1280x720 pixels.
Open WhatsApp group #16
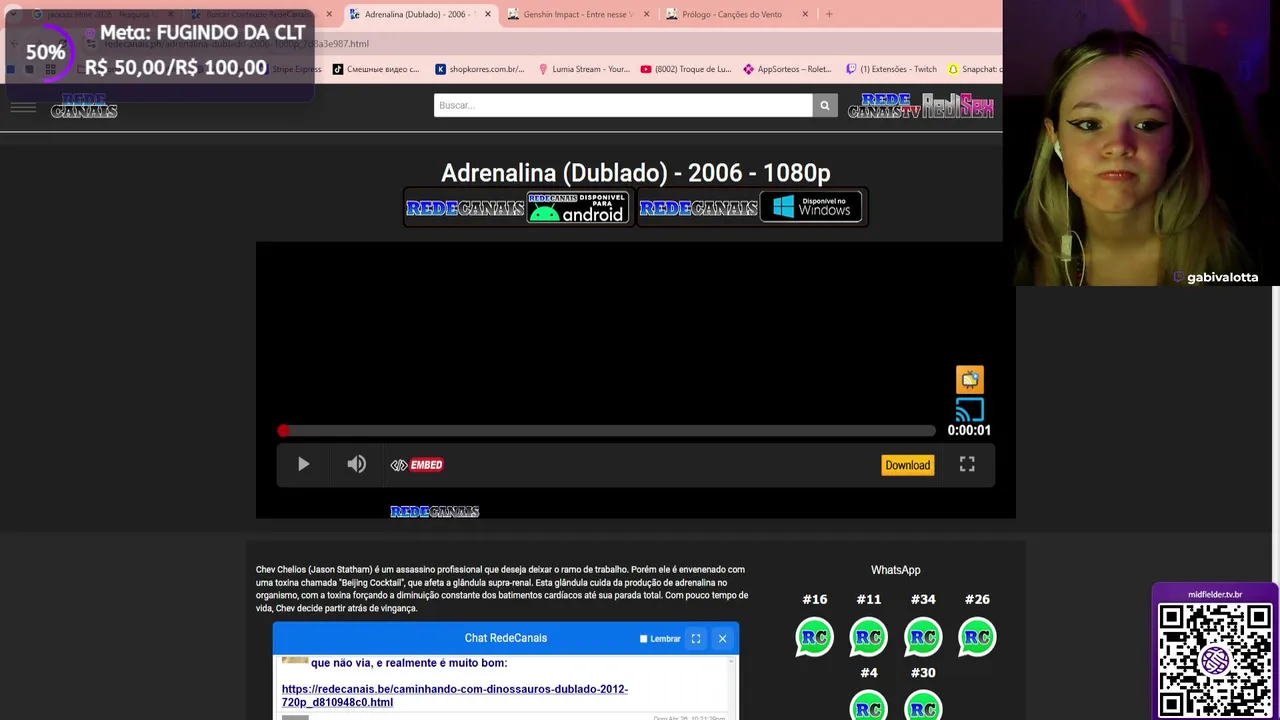(814, 638)
